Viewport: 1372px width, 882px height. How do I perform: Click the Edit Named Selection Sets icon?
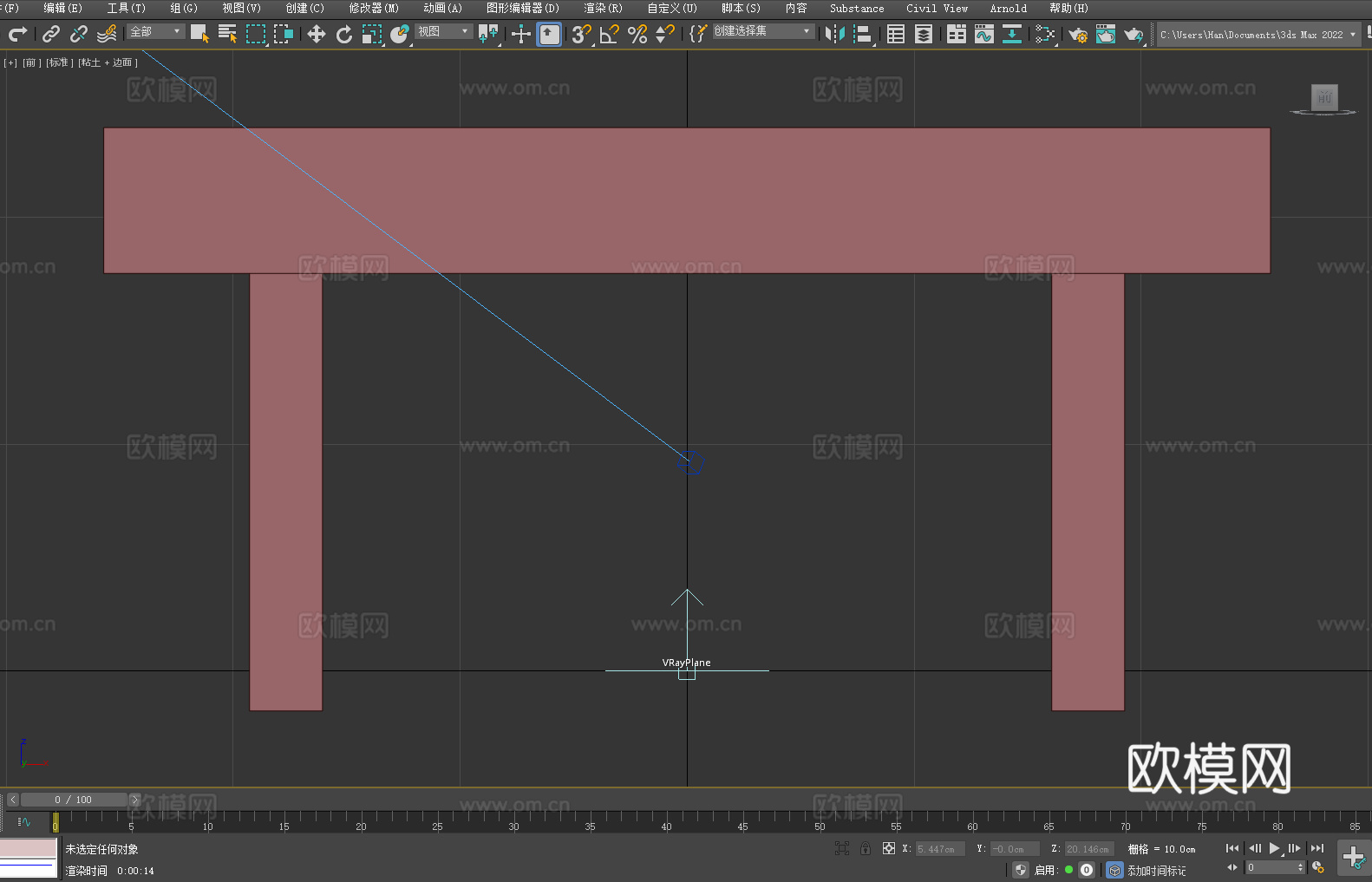click(697, 34)
